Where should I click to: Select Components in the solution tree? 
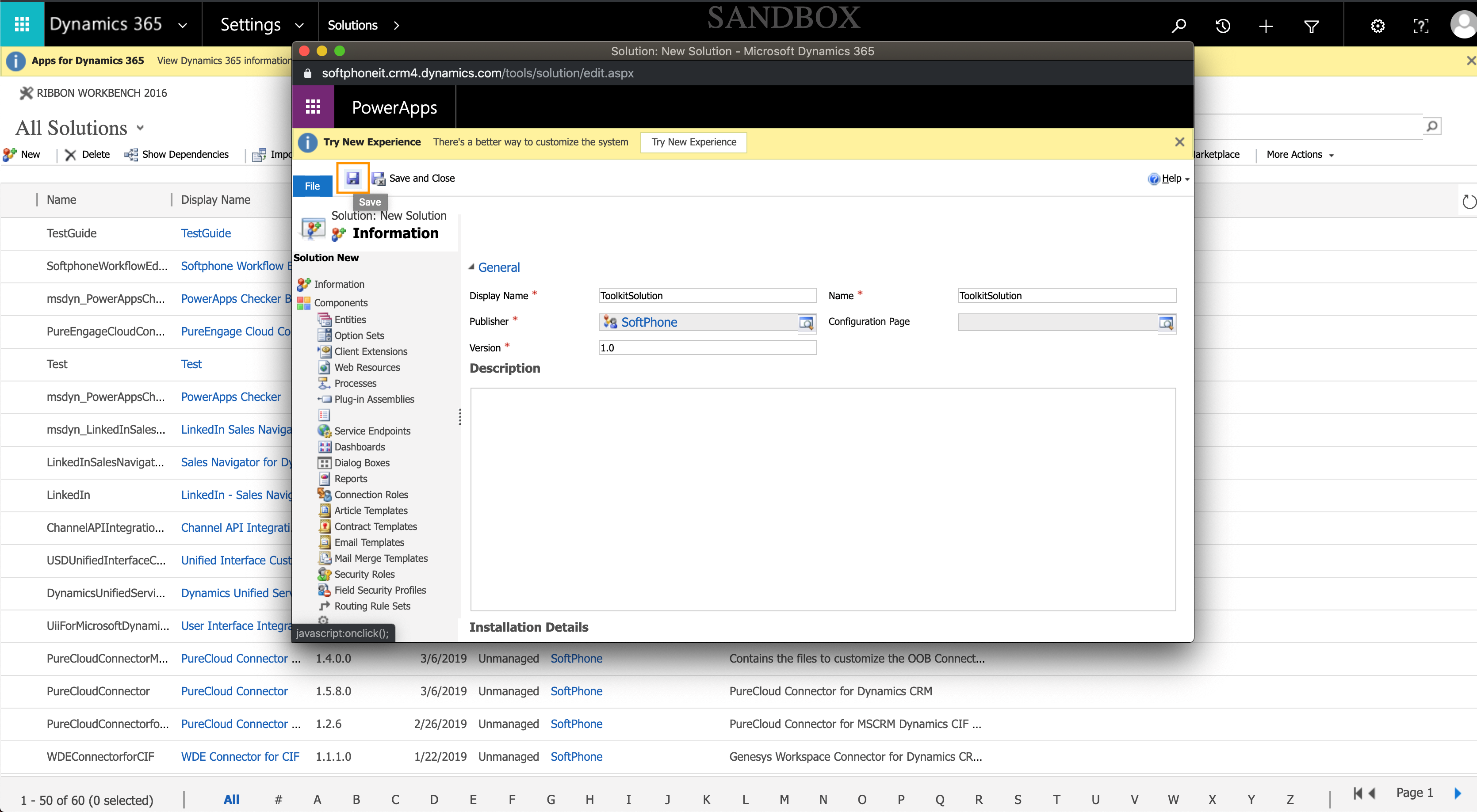(341, 302)
